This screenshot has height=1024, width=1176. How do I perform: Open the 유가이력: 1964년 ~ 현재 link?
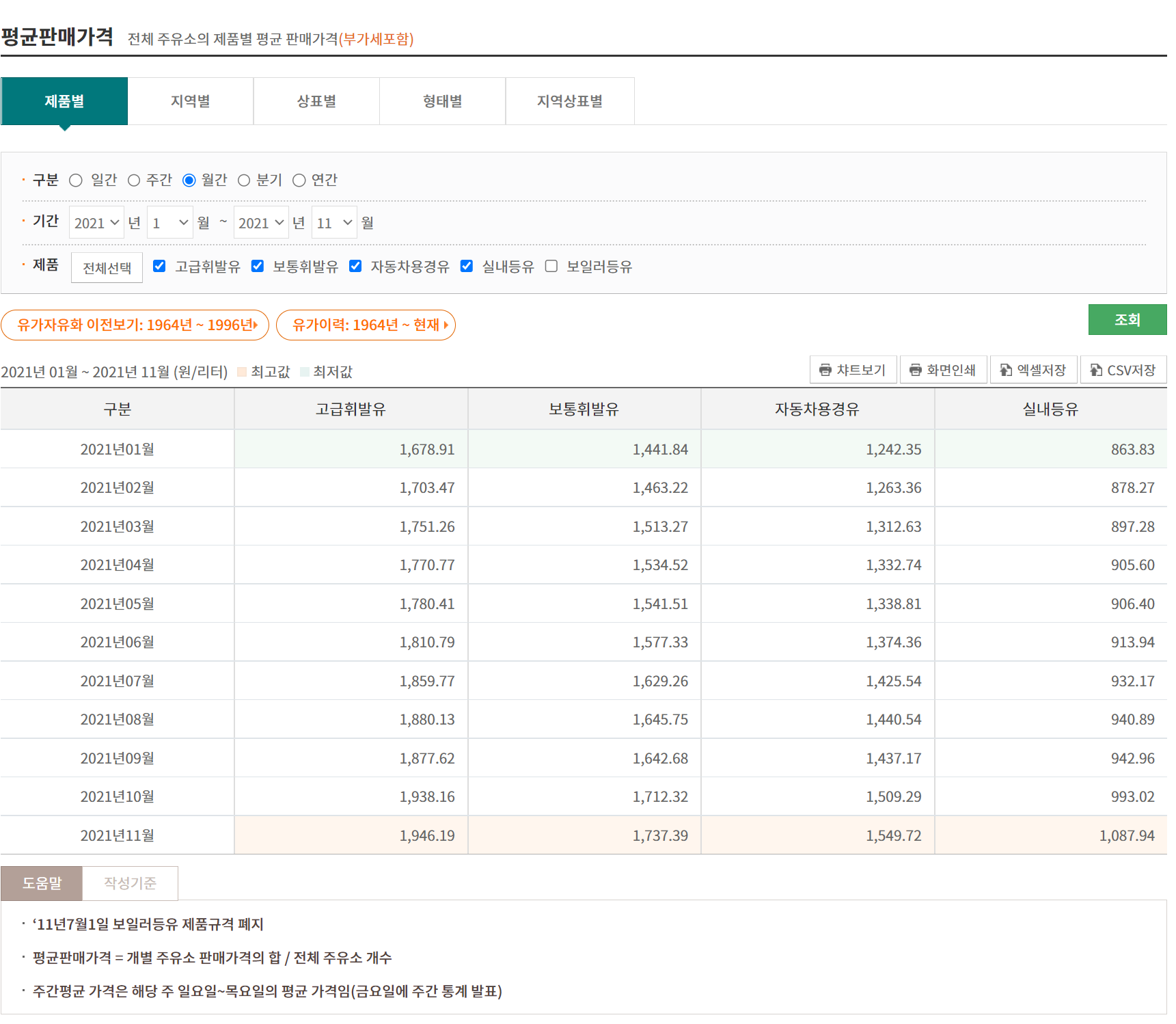(x=366, y=325)
